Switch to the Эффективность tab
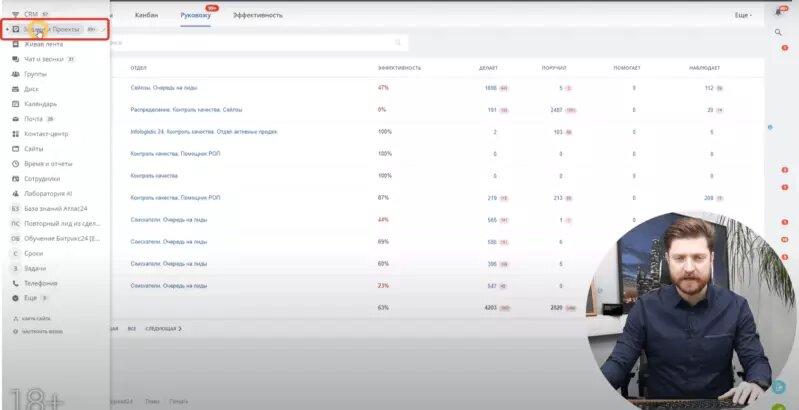The height and width of the screenshot is (410, 799). 257,15
